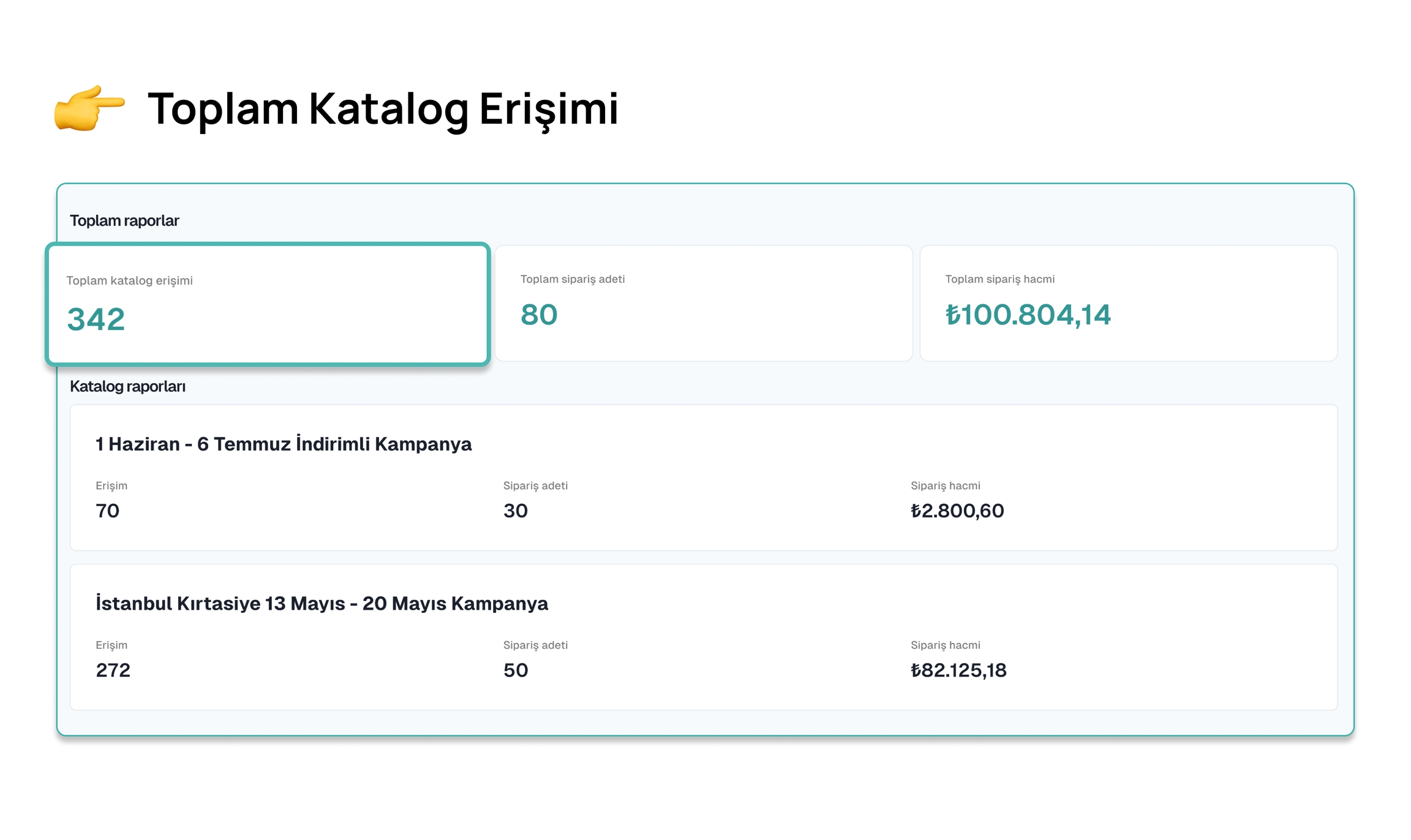
Task: Click the "Toplam Katalog Erişimi" page title
Action: (x=383, y=109)
